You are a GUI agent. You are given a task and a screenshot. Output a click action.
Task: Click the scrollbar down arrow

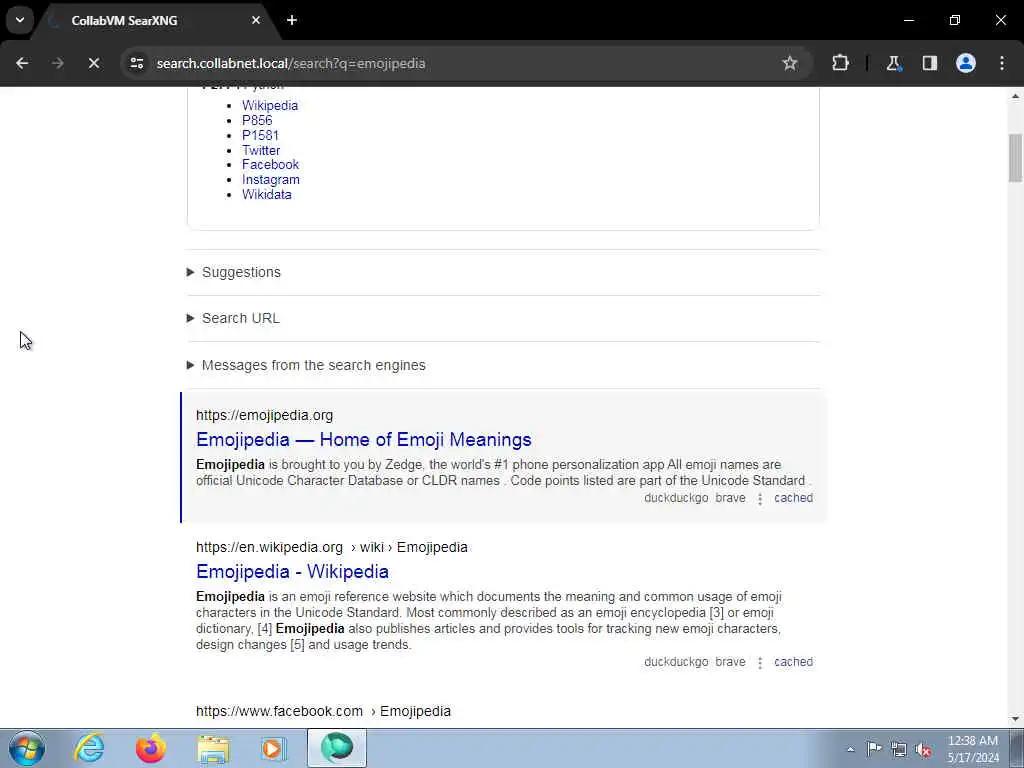pos(1016,719)
